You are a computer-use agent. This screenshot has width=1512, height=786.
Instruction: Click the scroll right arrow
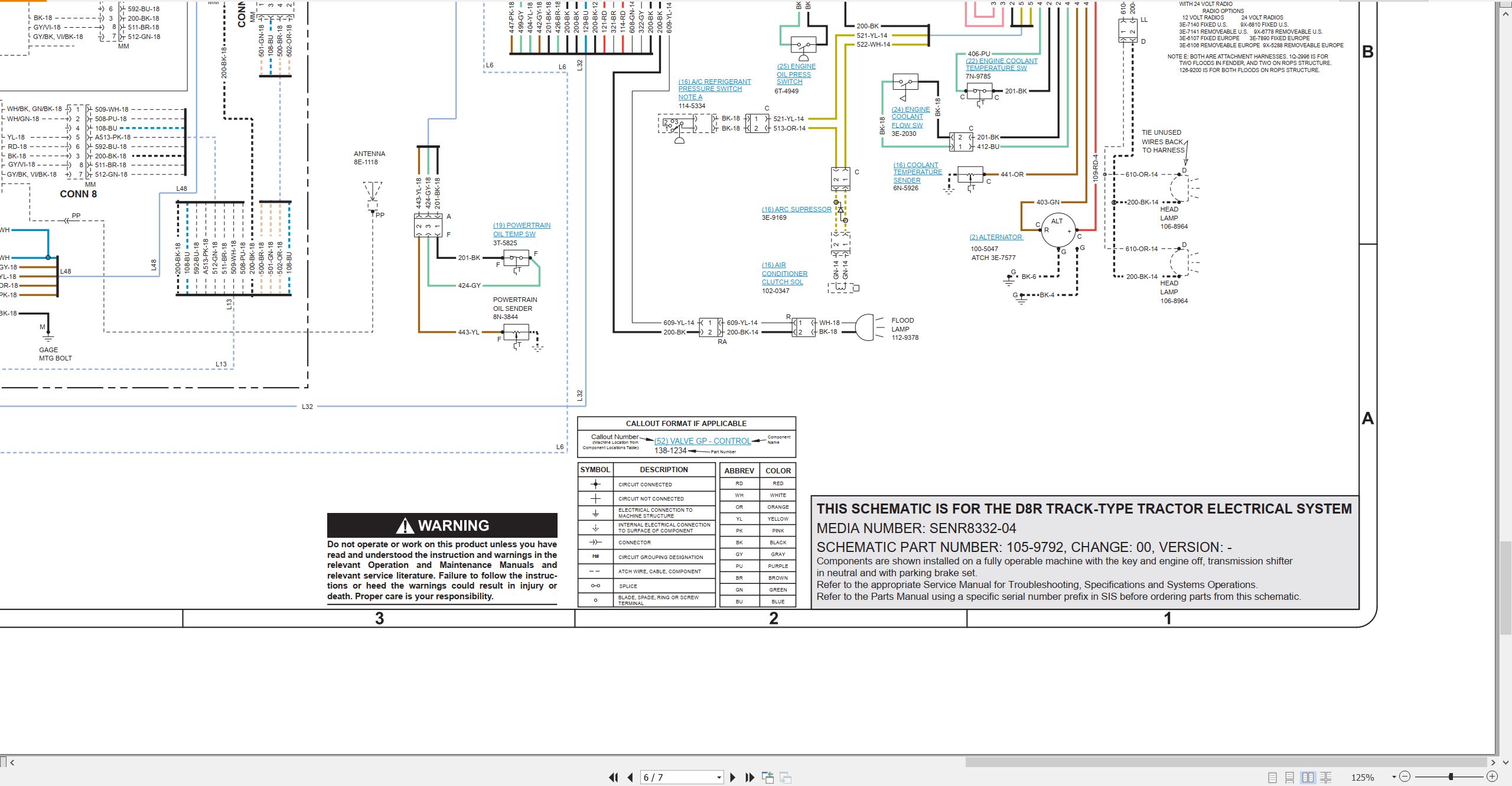coord(1494,762)
